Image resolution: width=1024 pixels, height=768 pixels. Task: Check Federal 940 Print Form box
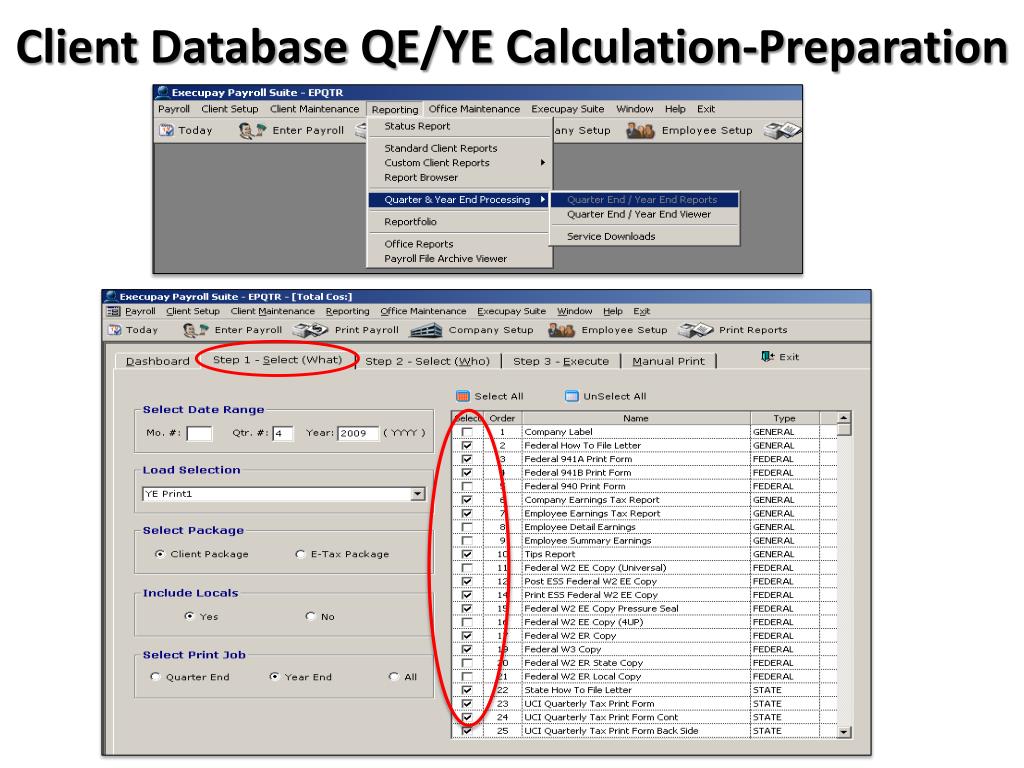467,487
